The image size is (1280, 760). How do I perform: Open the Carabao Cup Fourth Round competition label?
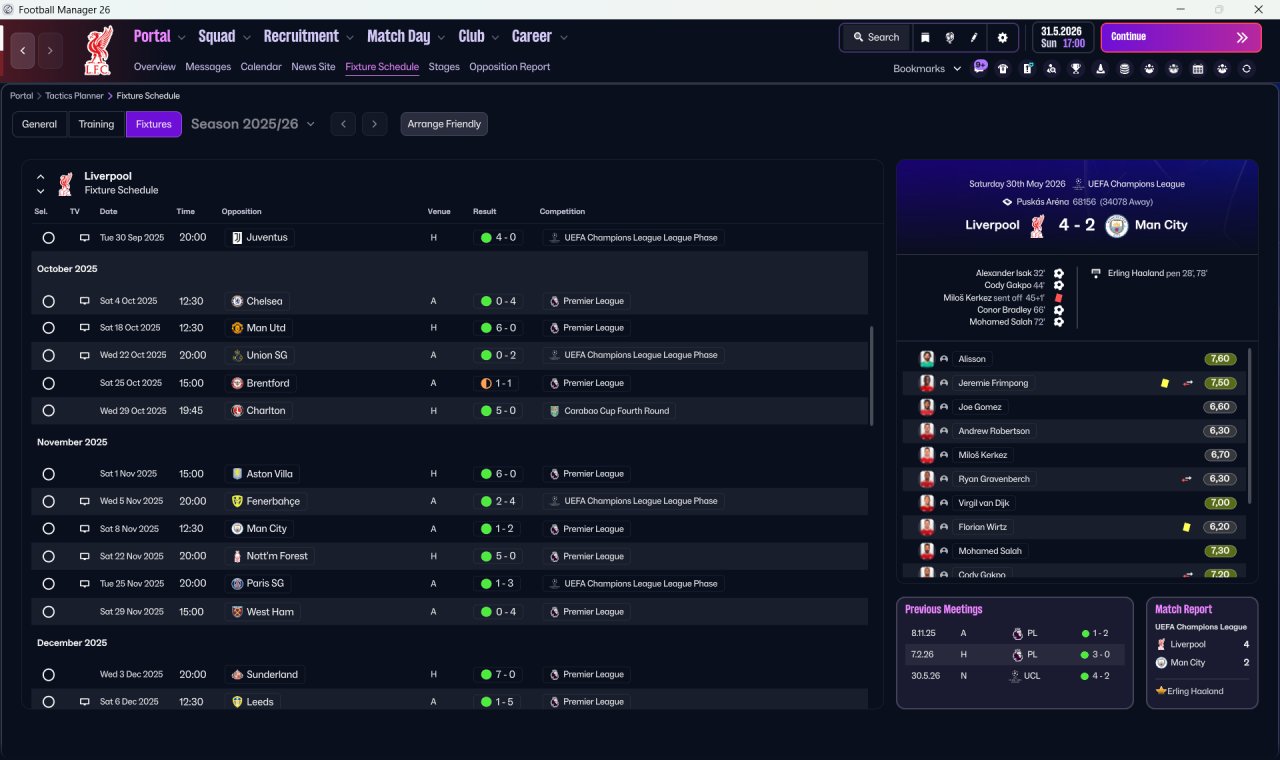click(610, 411)
